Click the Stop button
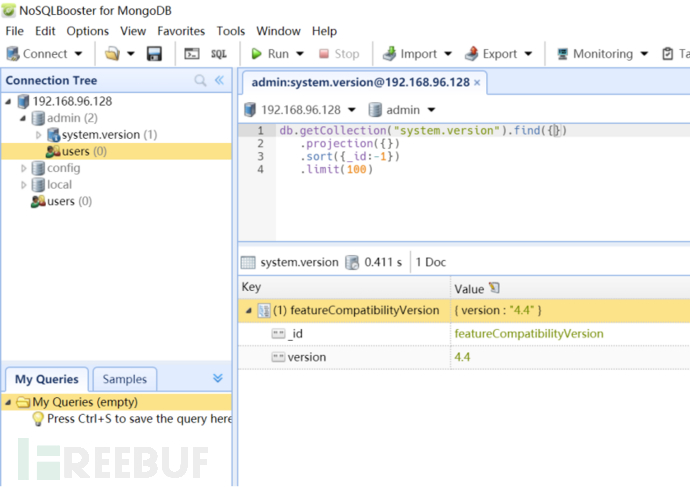The image size is (690, 487). coord(339,54)
